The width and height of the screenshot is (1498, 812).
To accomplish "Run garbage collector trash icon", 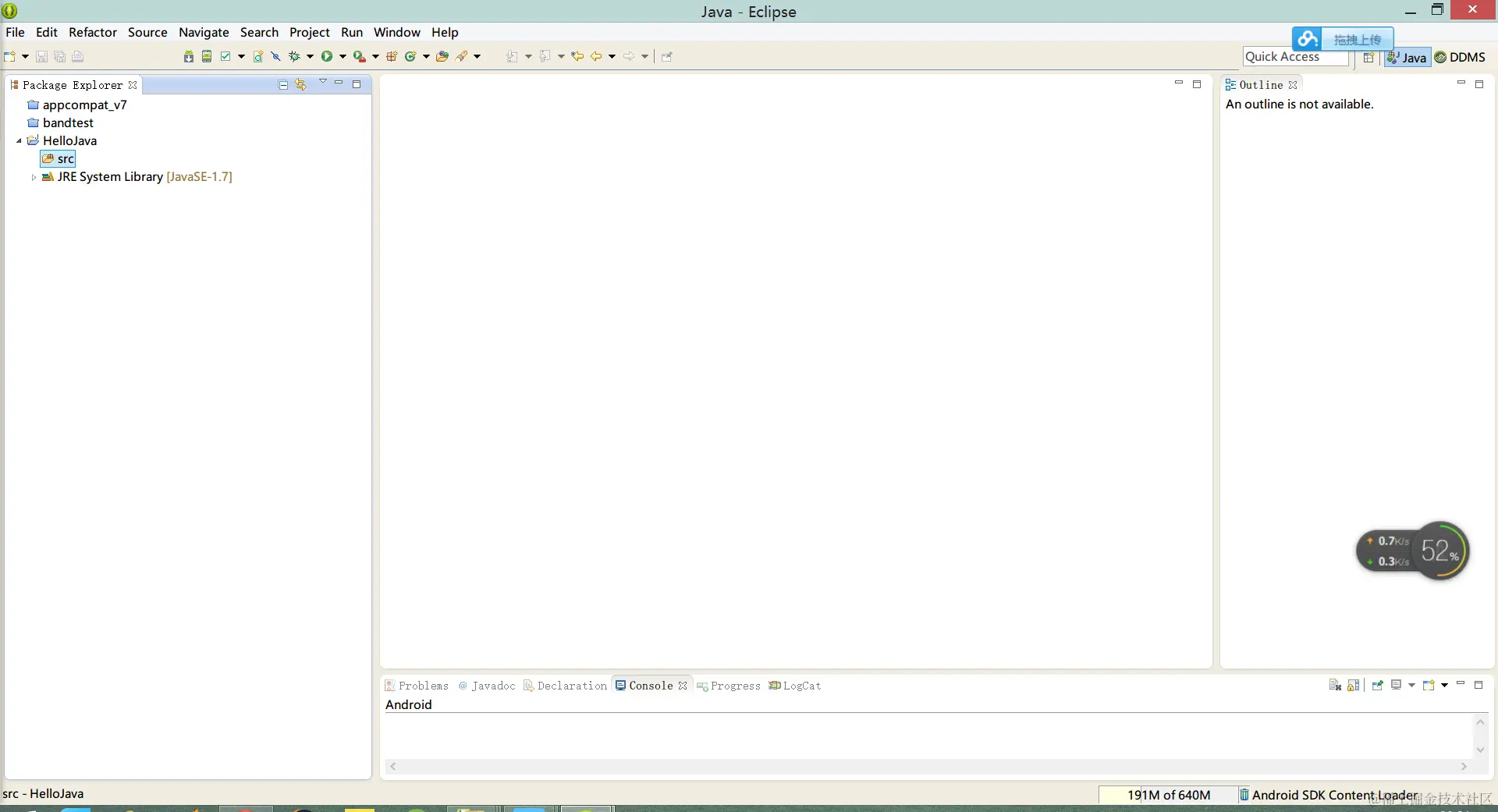I will point(1244,795).
